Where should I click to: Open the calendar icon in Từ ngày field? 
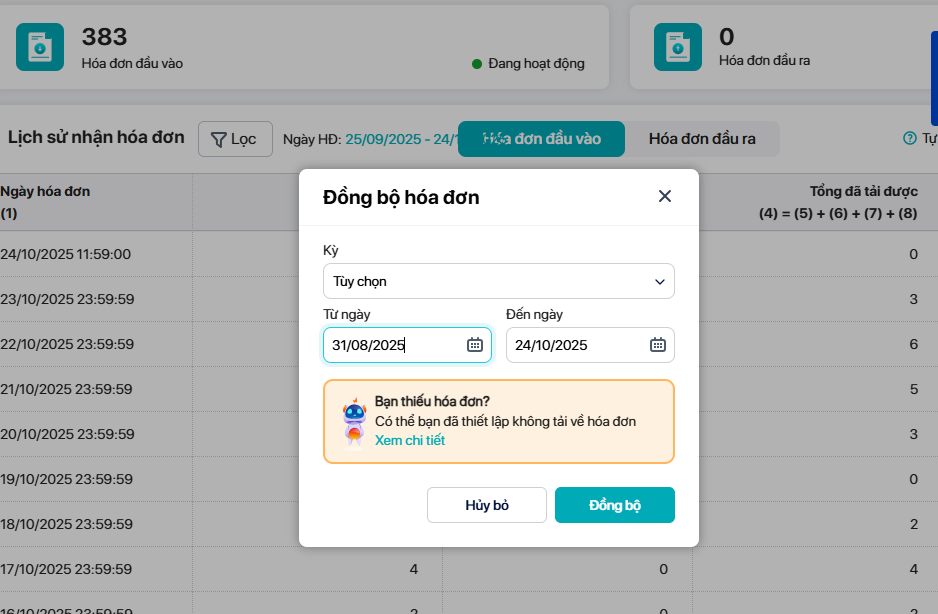pyautogui.click(x=475, y=345)
